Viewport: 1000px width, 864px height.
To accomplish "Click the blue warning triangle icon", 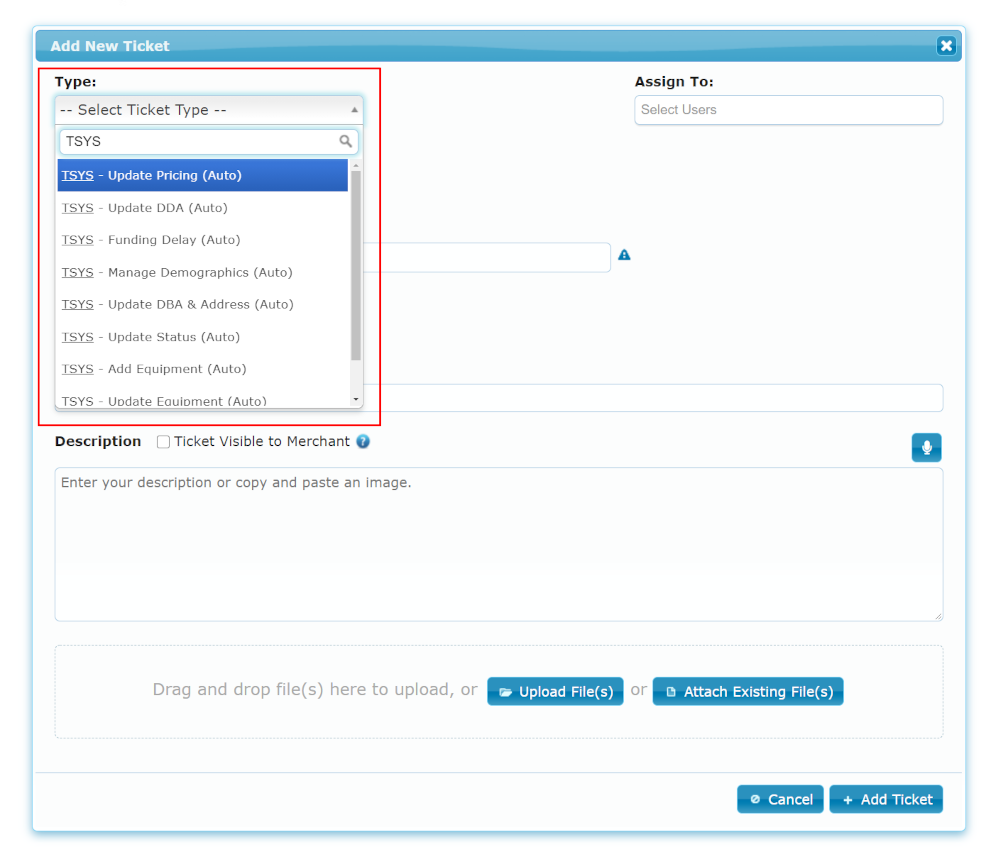I will [x=624, y=255].
